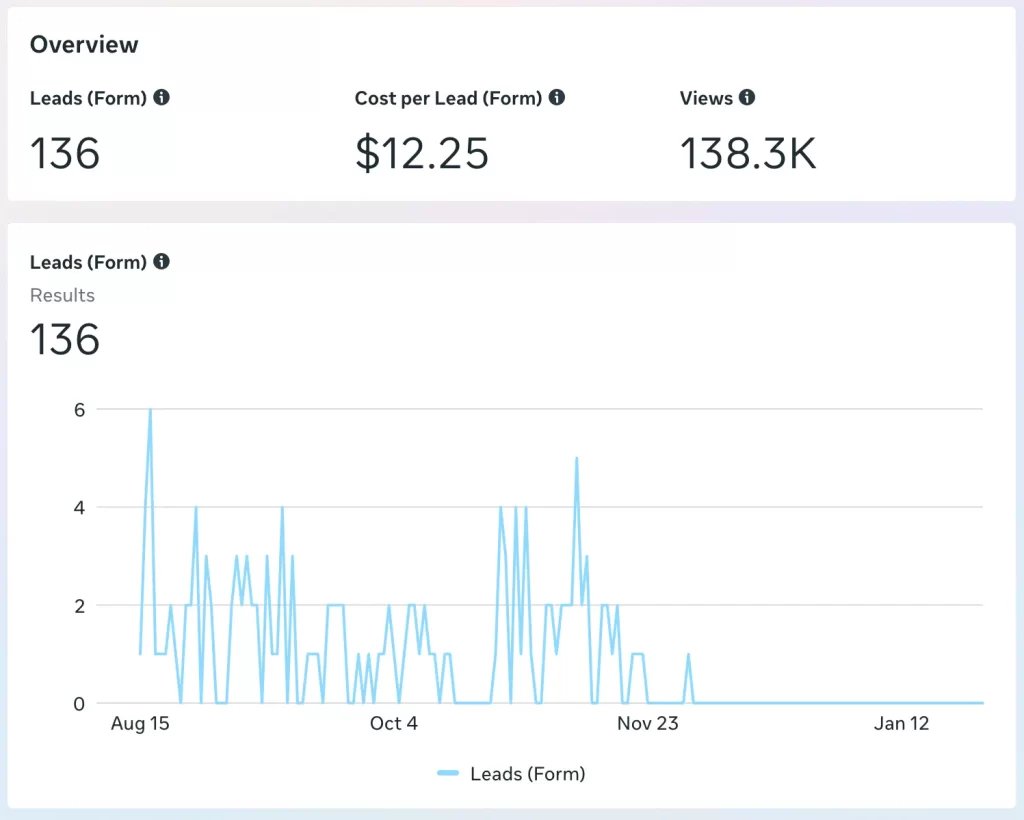The height and width of the screenshot is (820, 1024).
Task: Select the Jan 12 x-axis date label
Action: tap(901, 723)
